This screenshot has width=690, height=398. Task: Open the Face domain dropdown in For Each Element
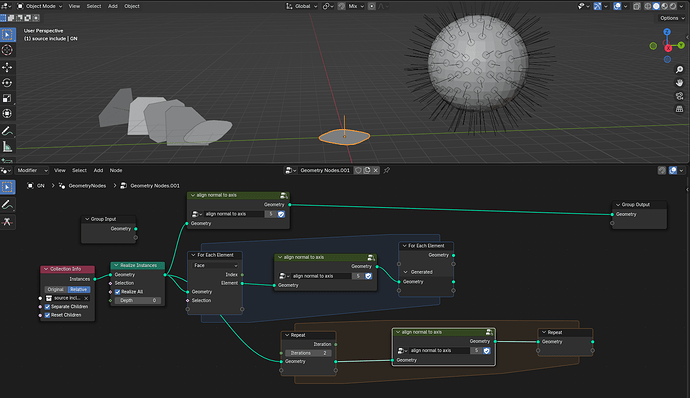(x=216, y=265)
